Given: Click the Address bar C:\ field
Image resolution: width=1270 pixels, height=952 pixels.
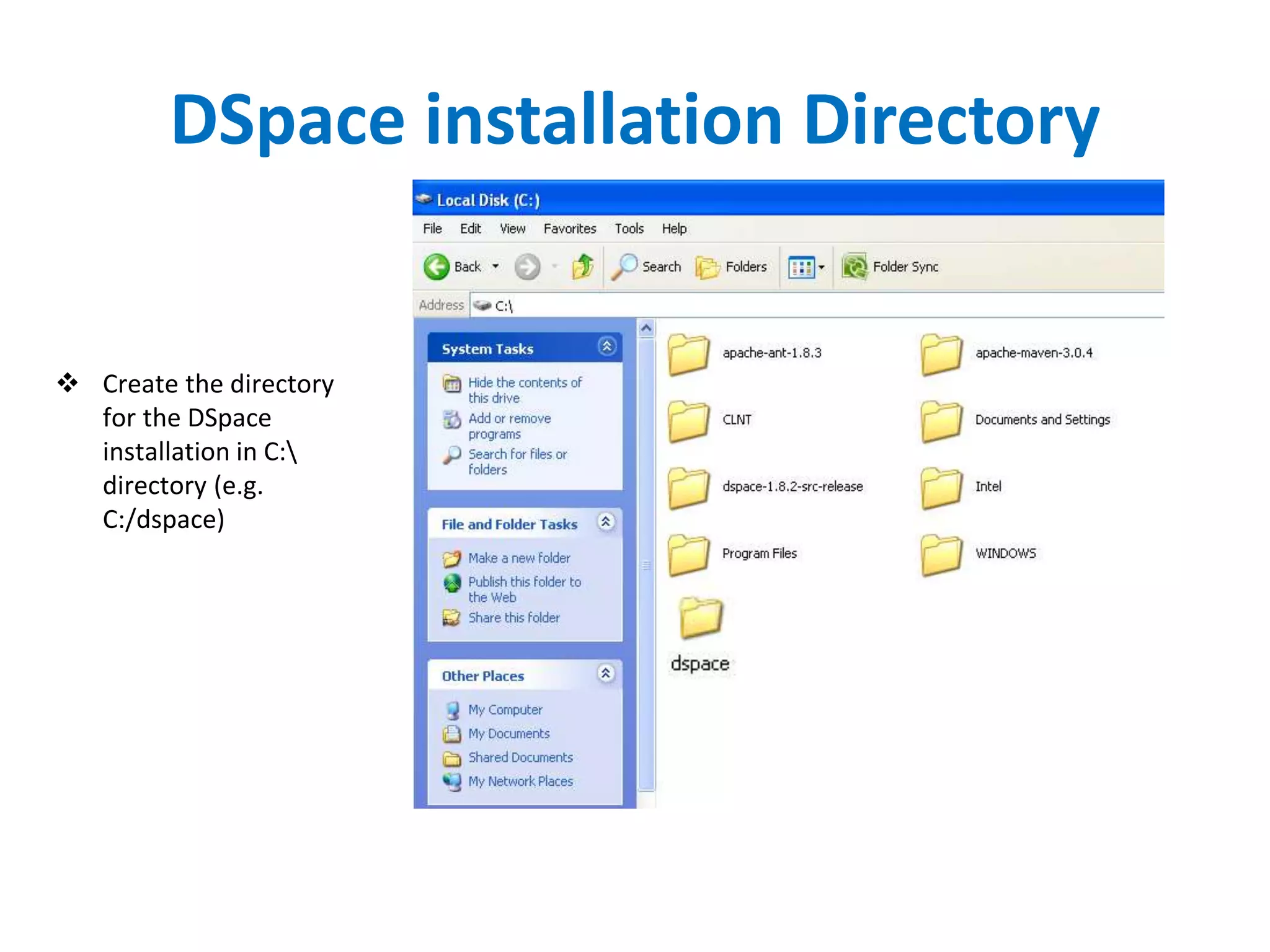Looking at the screenshot, I should [817, 306].
